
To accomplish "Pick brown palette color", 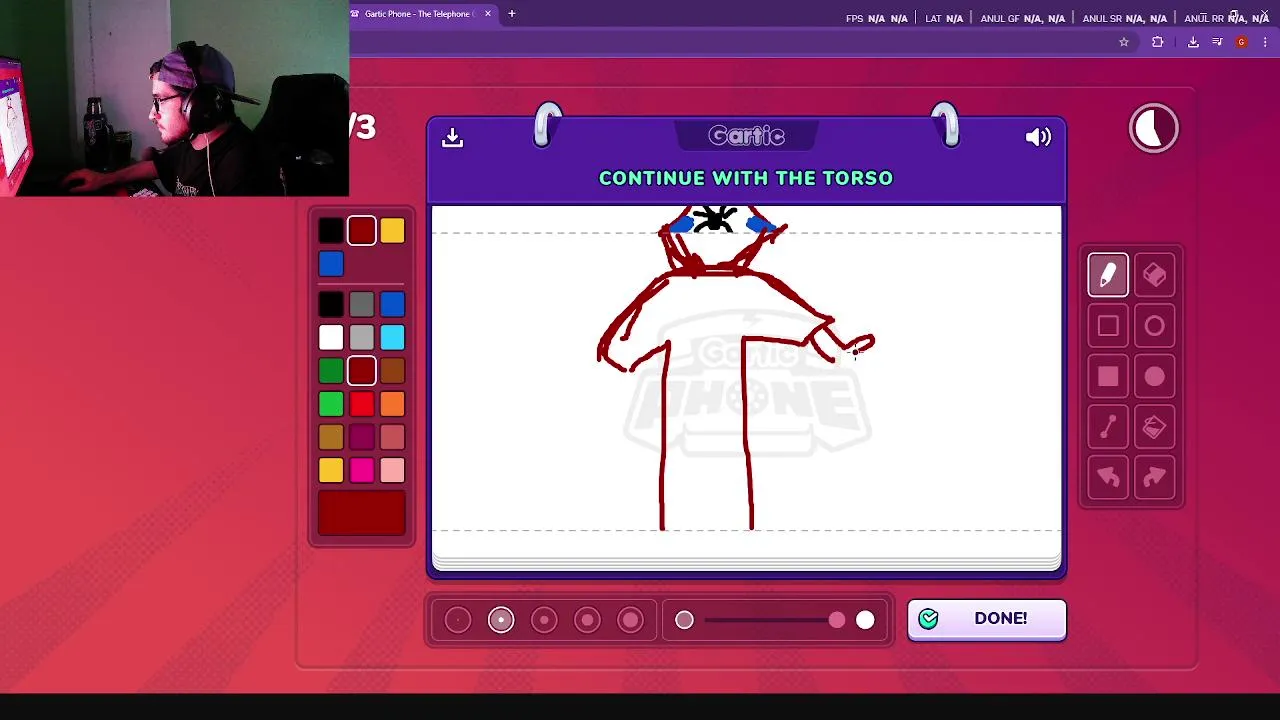I will pyautogui.click(x=392, y=371).
